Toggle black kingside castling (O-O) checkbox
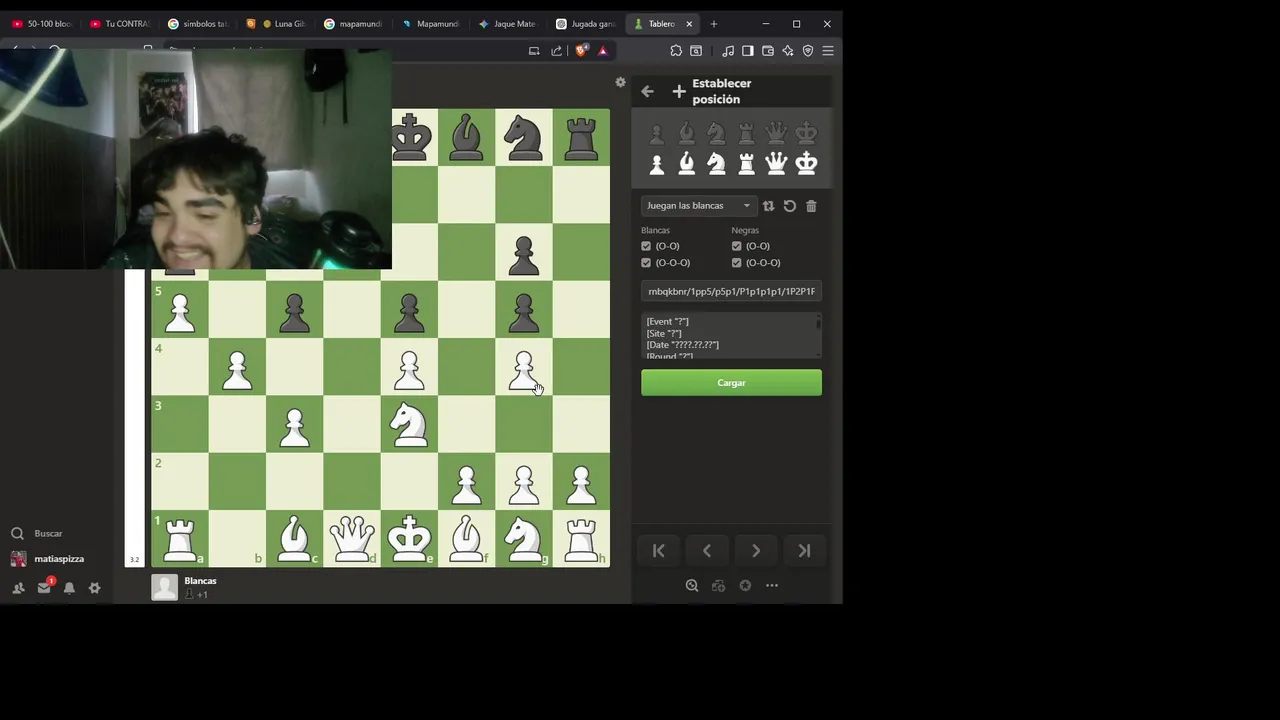Viewport: 1280px width, 720px height. tap(737, 246)
